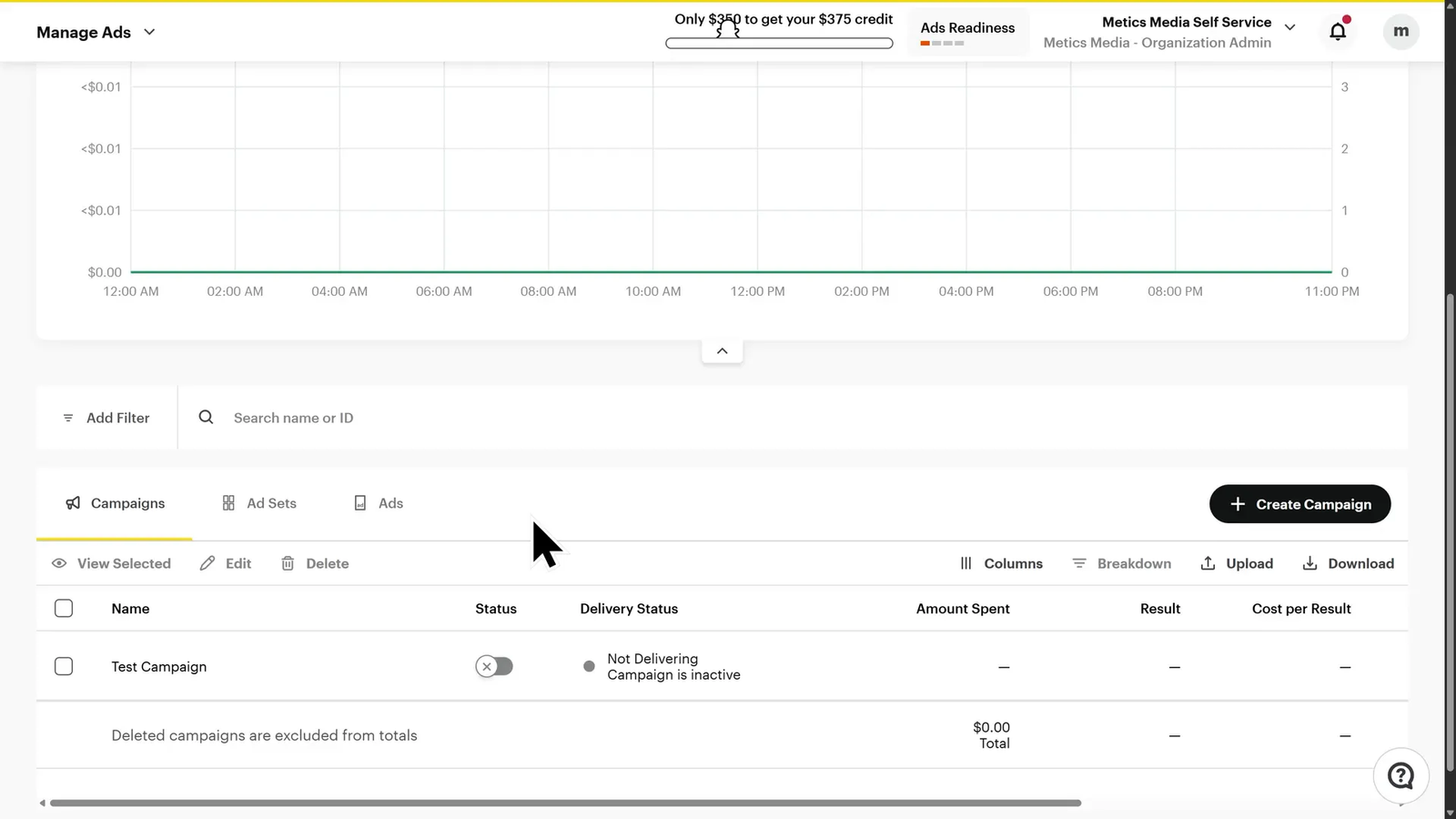The height and width of the screenshot is (819, 1456).
Task: Switch to the Ads tab
Action: click(x=379, y=503)
